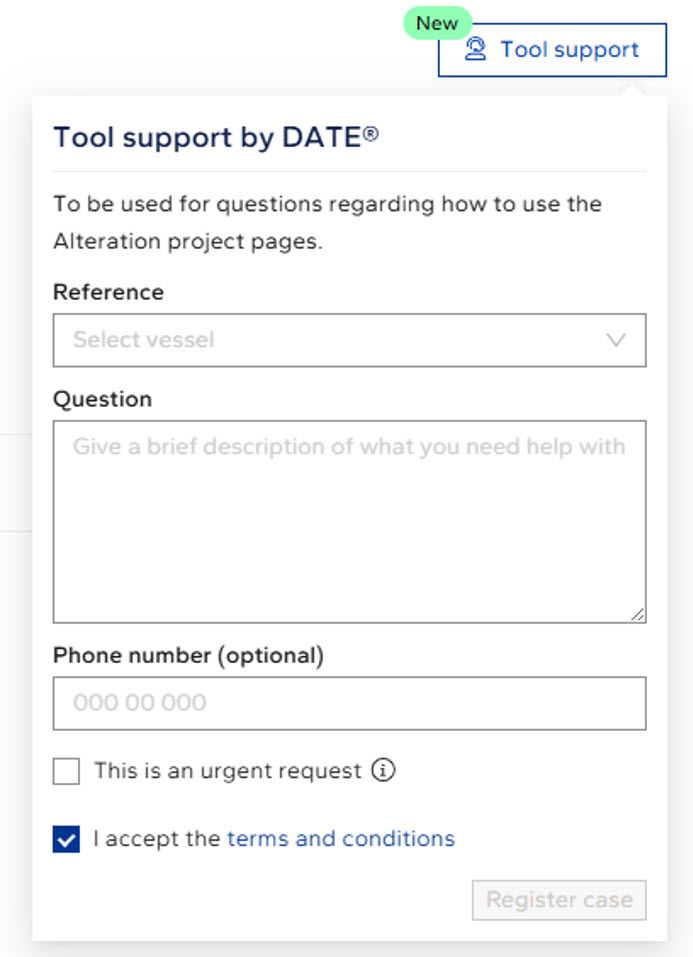The image size is (693, 957).
Task: Click the info icon beside urgent request
Action: pos(383,771)
